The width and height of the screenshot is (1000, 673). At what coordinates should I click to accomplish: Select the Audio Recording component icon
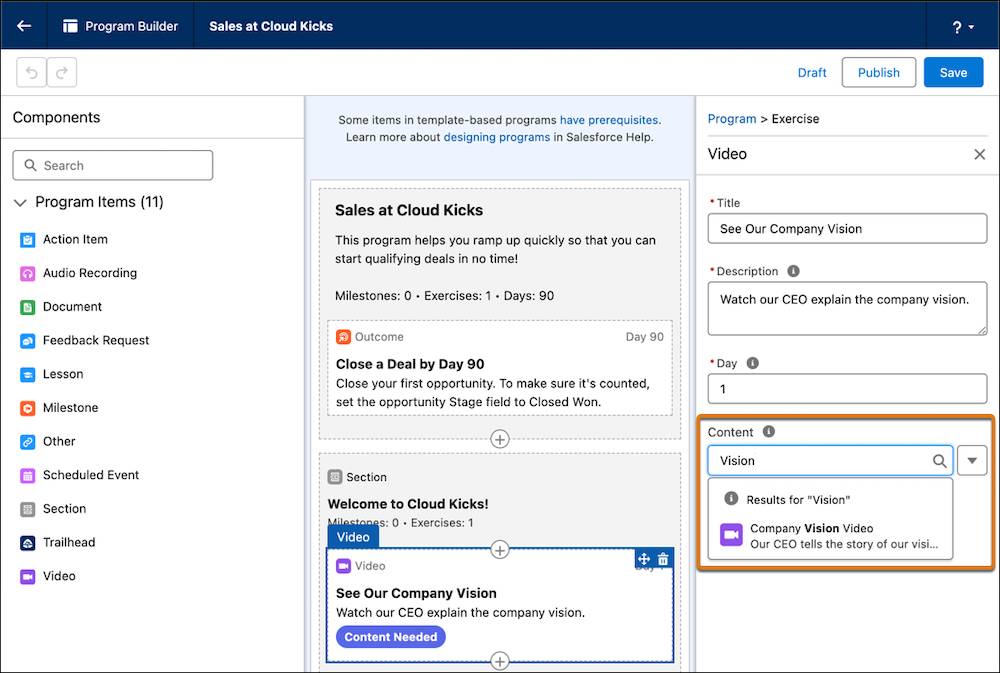(x=27, y=274)
